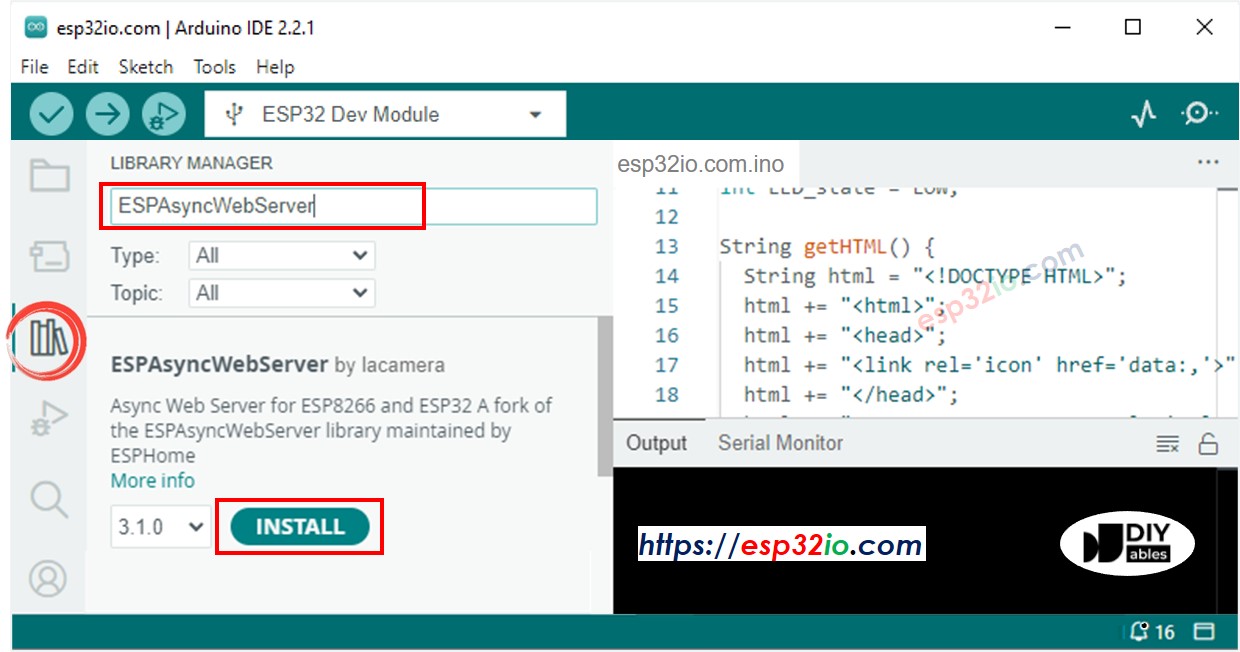This screenshot has height=652, width=1240.
Task: Open the Debug panel in sidebar
Action: point(49,419)
